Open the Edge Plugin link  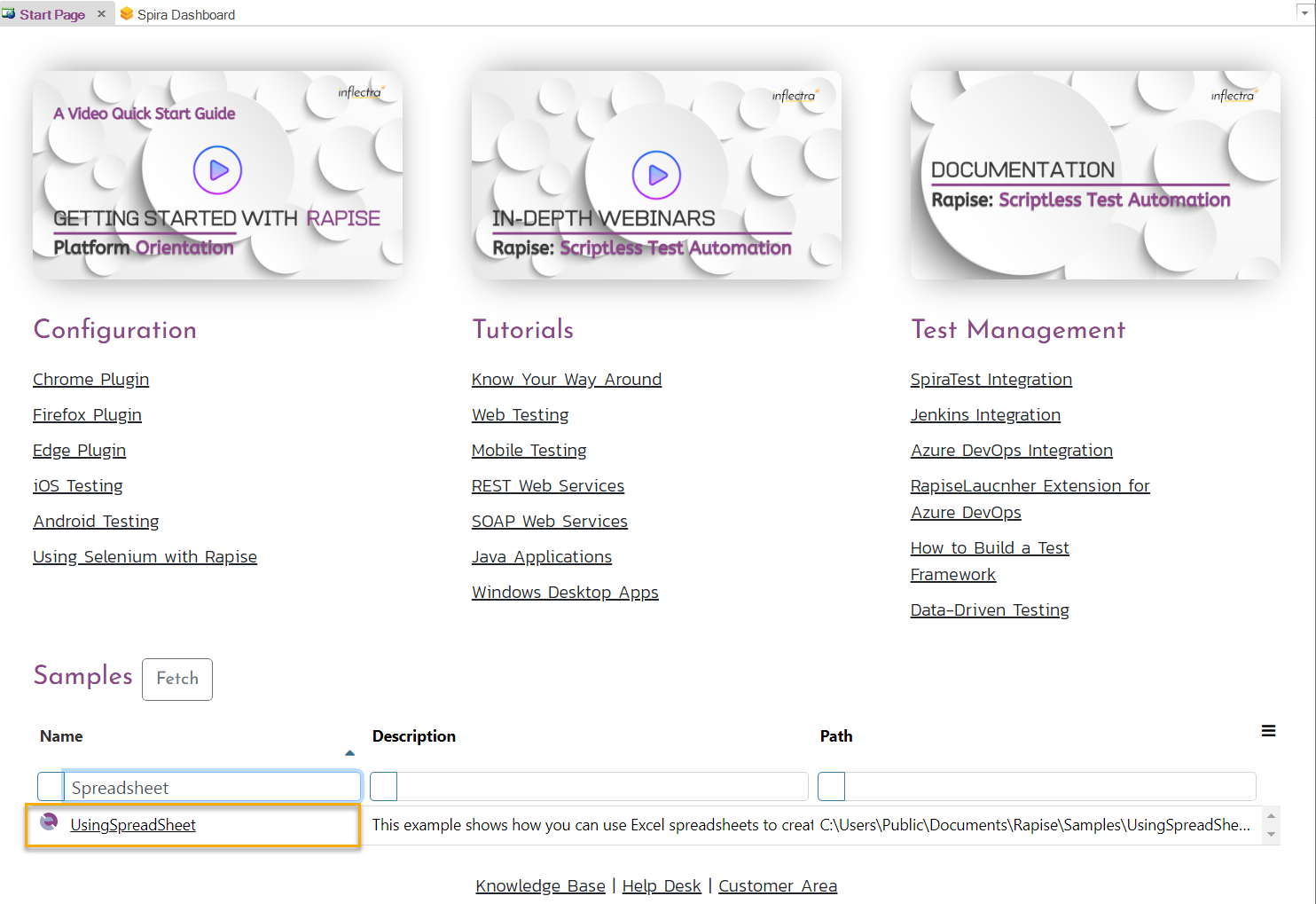pos(79,451)
